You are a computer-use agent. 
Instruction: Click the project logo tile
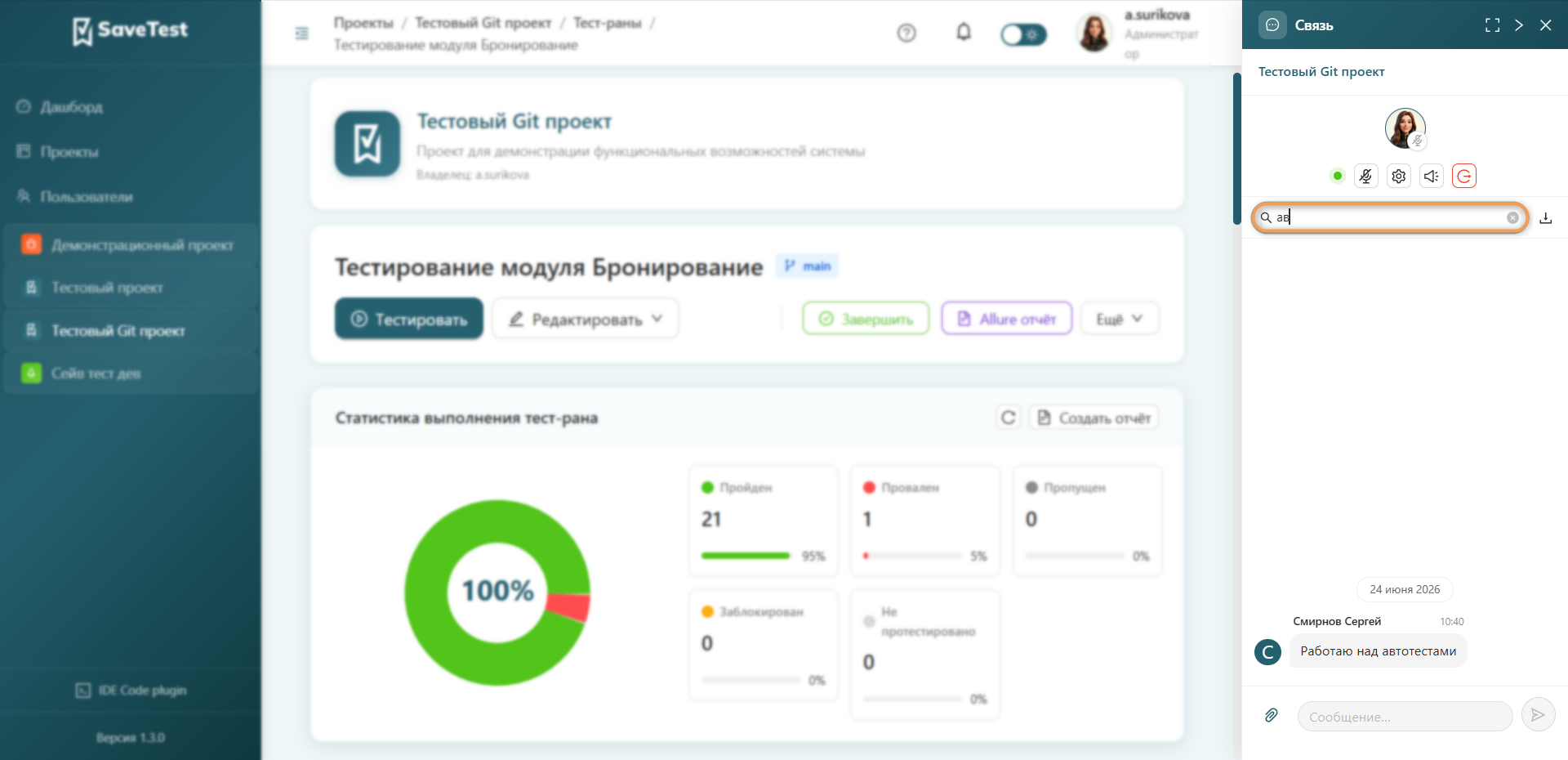367,144
